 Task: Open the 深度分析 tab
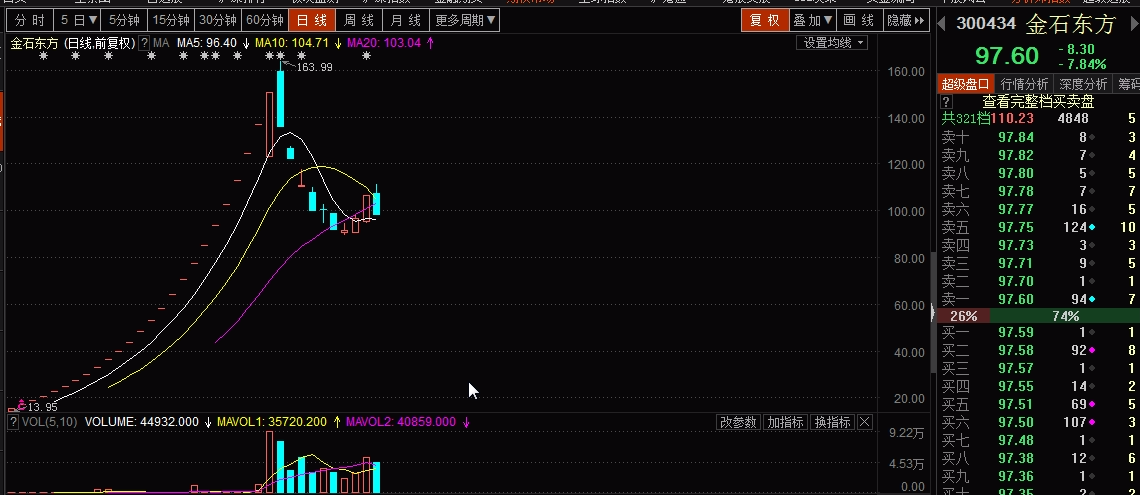pos(1083,84)
